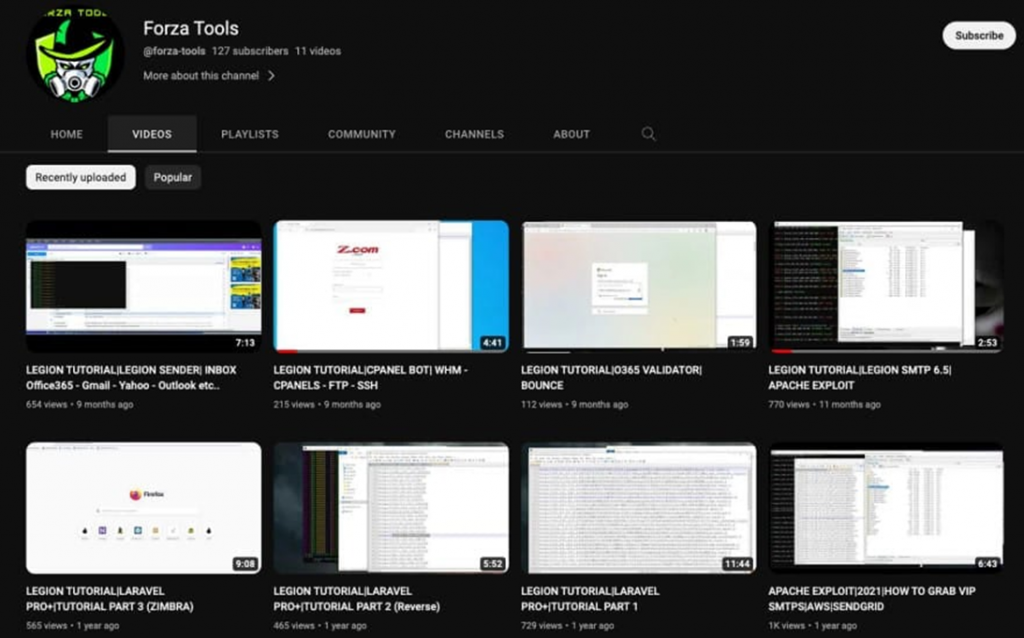Open Laravel Pro+ Tutorial Part 1 thumbnail
The image size is (1024, 638).
pyautogui.click(x=638, y=508)
